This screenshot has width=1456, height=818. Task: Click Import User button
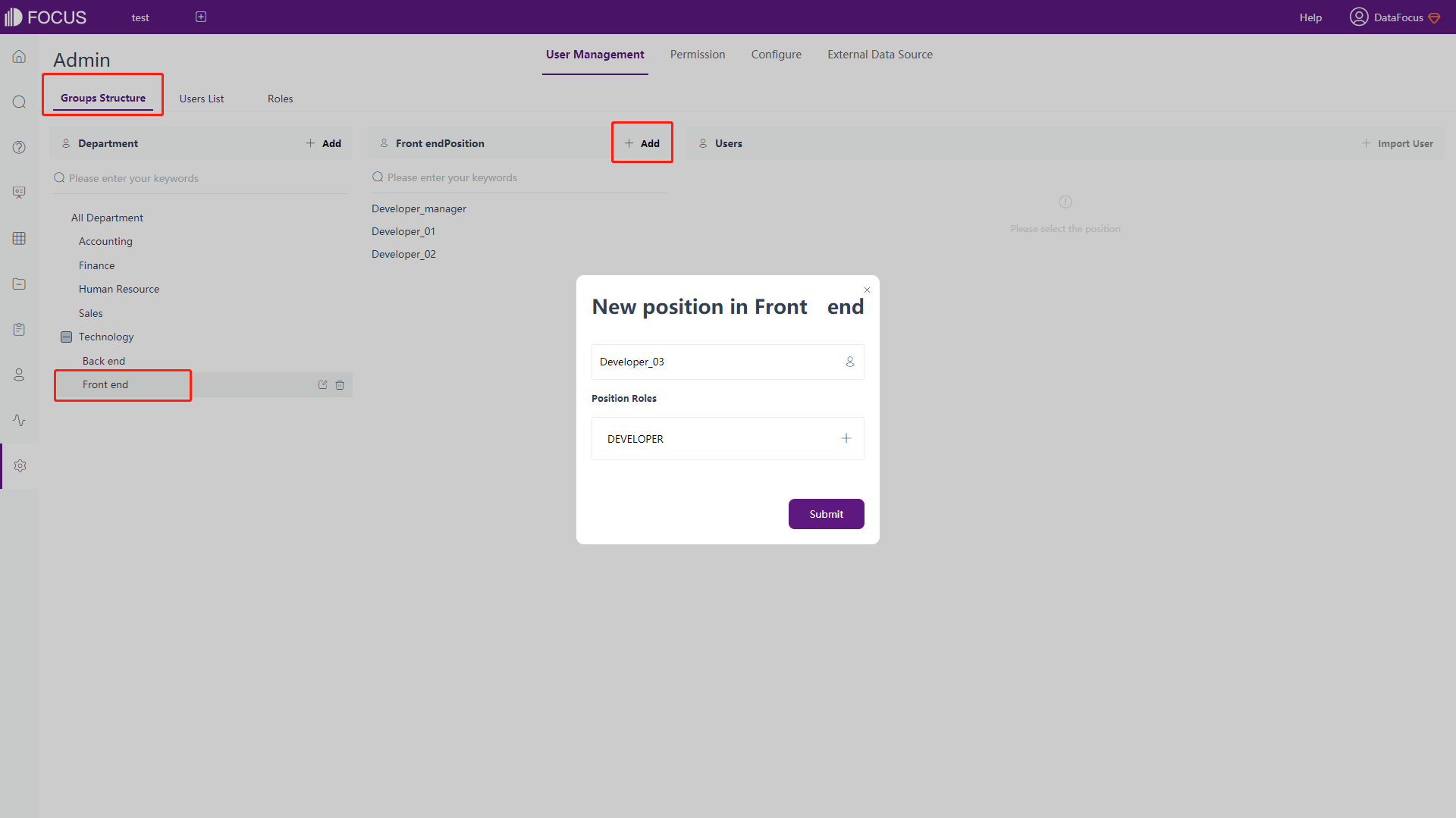[1398, 143]
